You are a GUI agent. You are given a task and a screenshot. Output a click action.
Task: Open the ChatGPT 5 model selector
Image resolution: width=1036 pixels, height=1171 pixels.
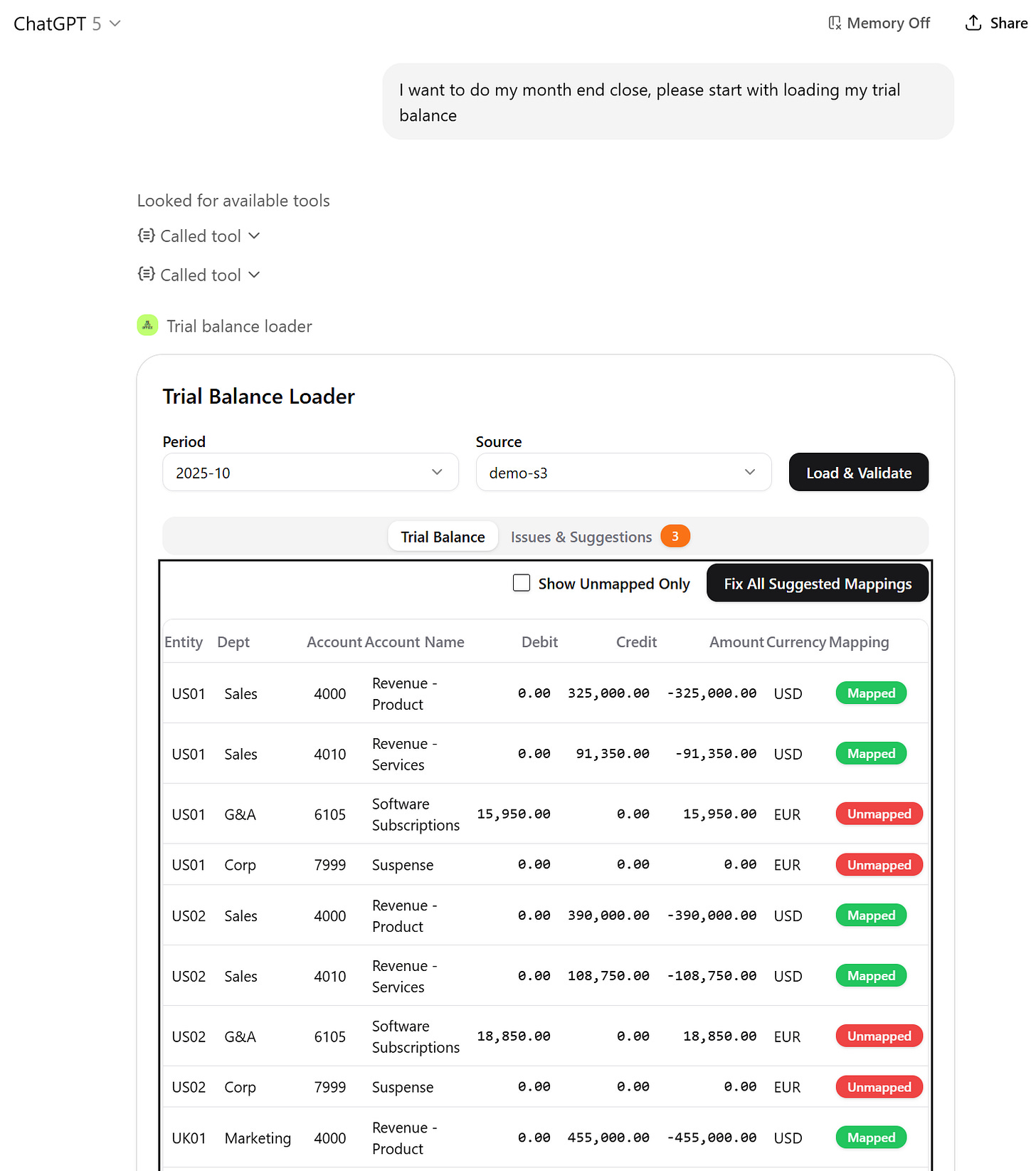pyautogui.click(x=68, y=23)
